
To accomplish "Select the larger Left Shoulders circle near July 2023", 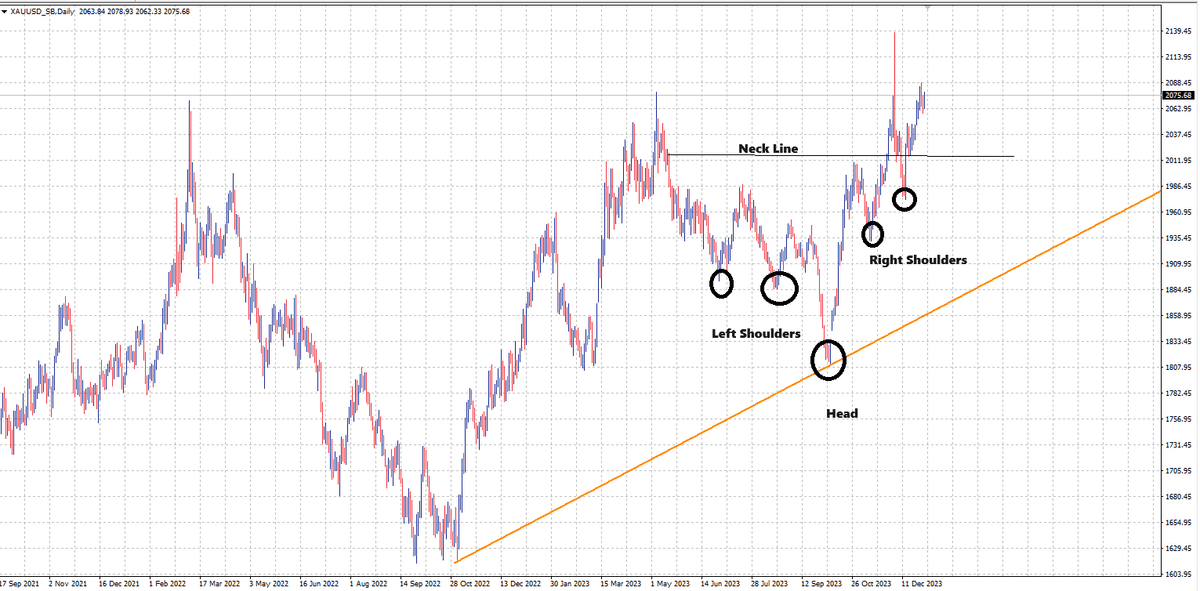I will 779,288.
